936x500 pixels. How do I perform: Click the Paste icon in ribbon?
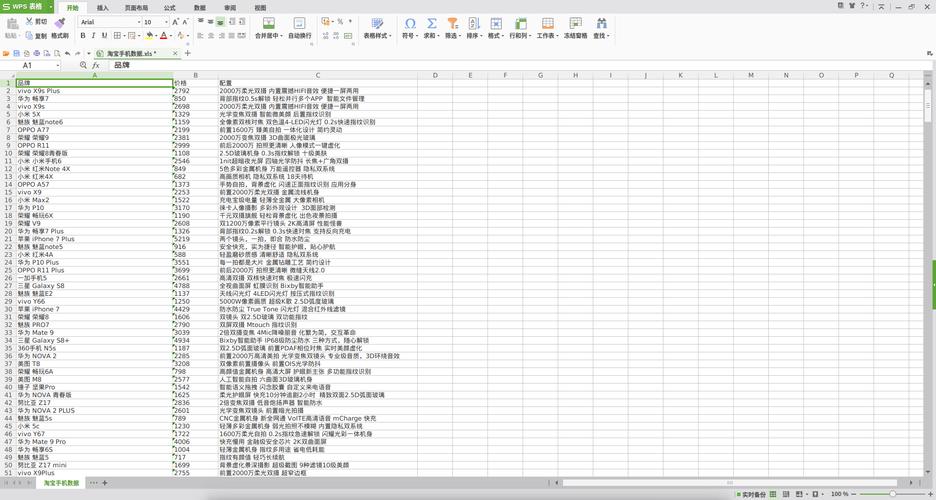(x=12, y=24)
